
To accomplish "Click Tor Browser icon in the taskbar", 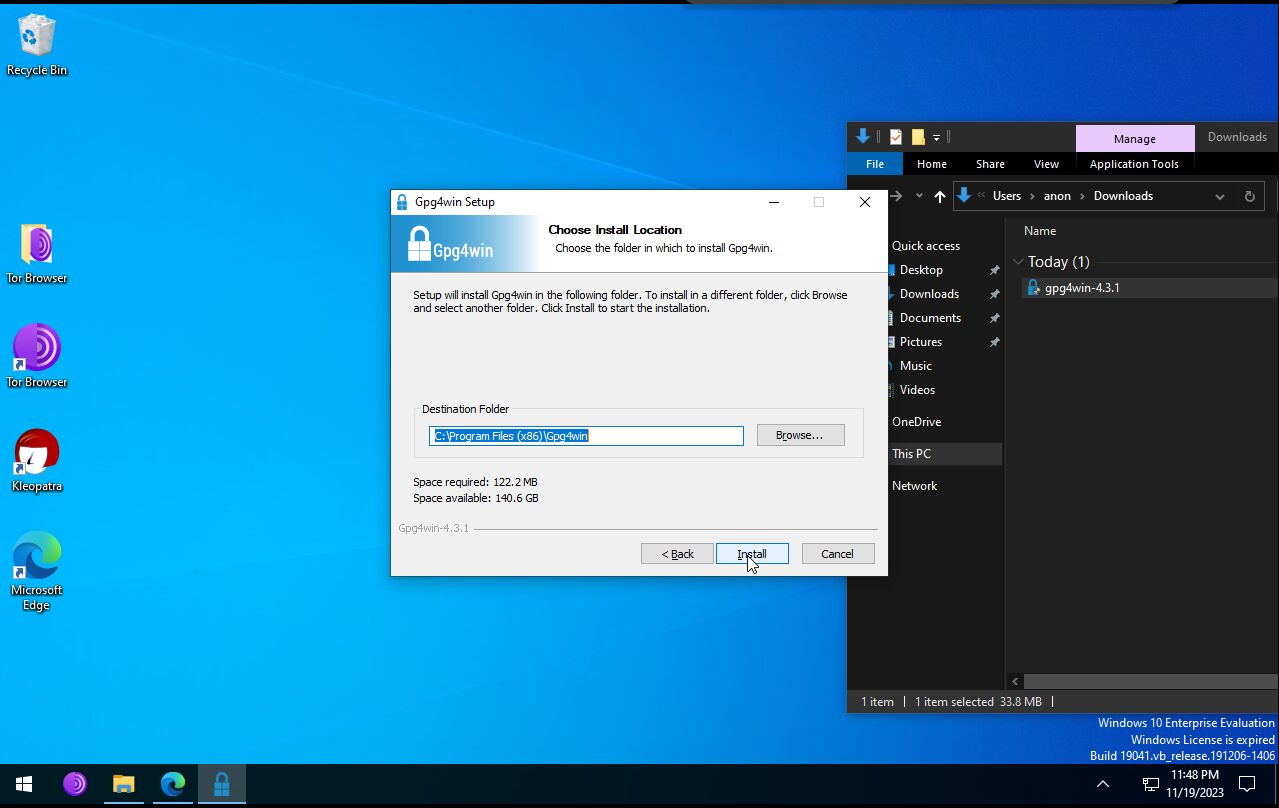I will [x=75, y=784].
